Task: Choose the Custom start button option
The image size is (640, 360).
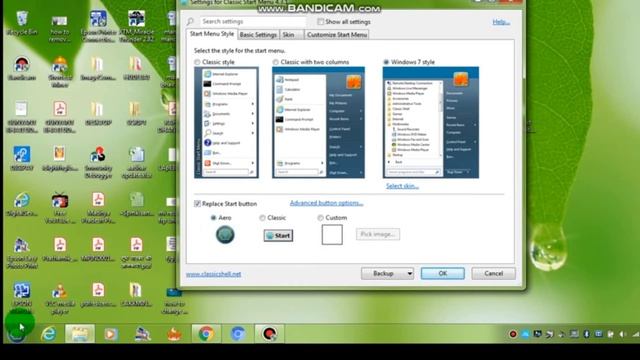Action: 320,218
